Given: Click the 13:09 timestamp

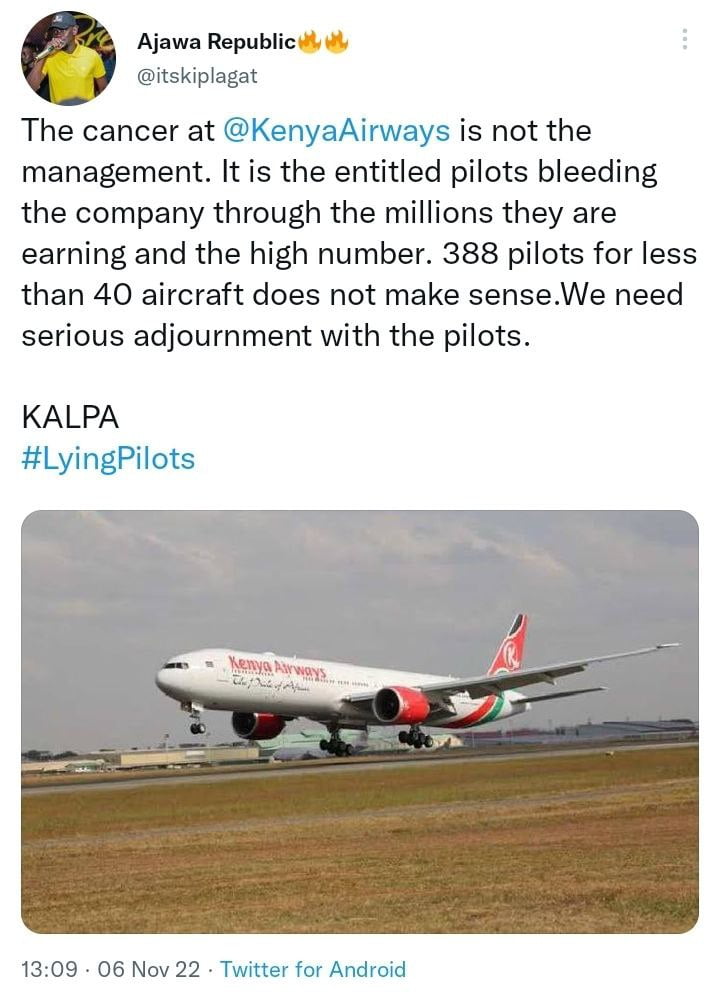Looking at the screenshot, I should [x=46, y=969].
